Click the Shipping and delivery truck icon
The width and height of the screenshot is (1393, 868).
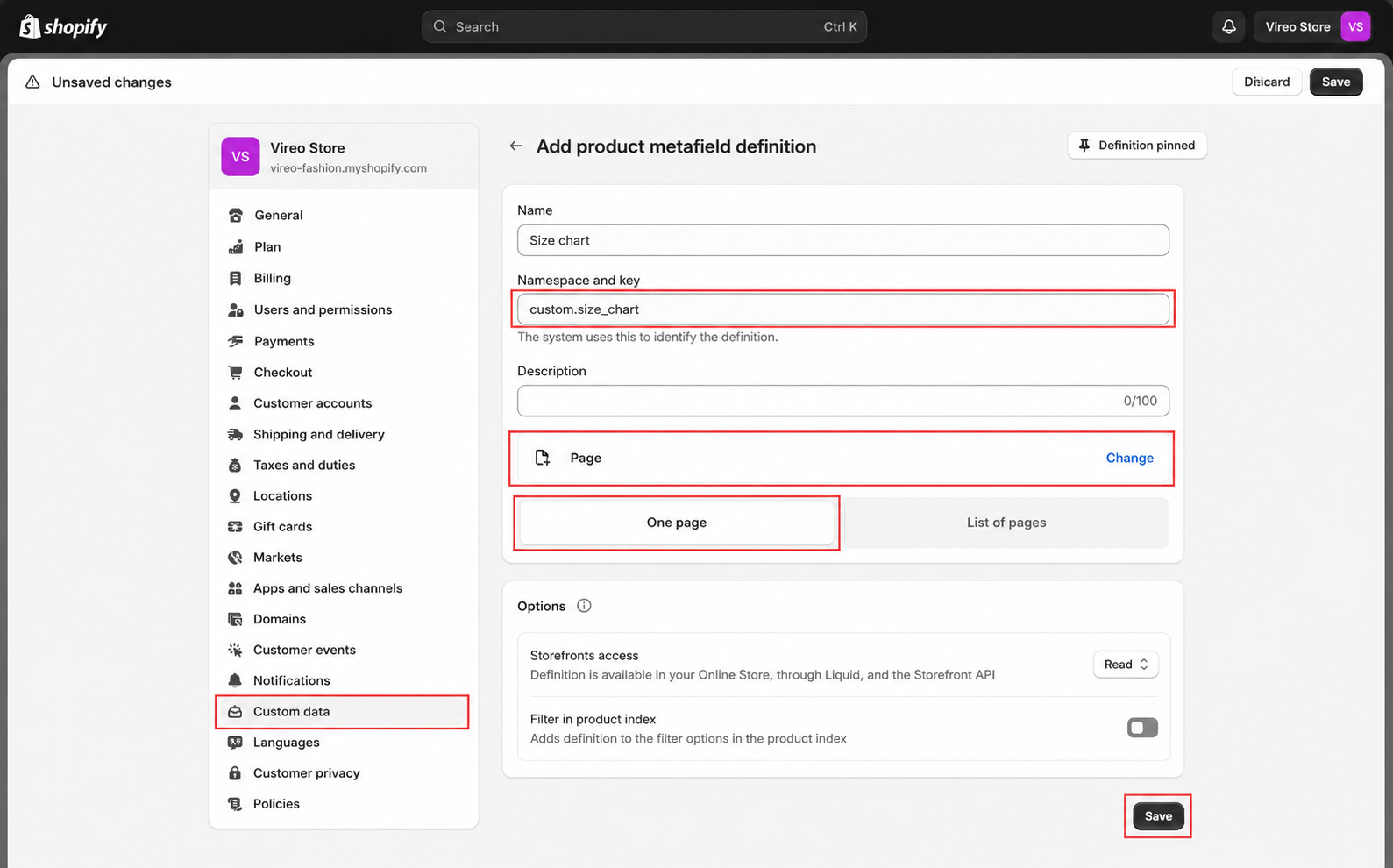click(235, 435)
